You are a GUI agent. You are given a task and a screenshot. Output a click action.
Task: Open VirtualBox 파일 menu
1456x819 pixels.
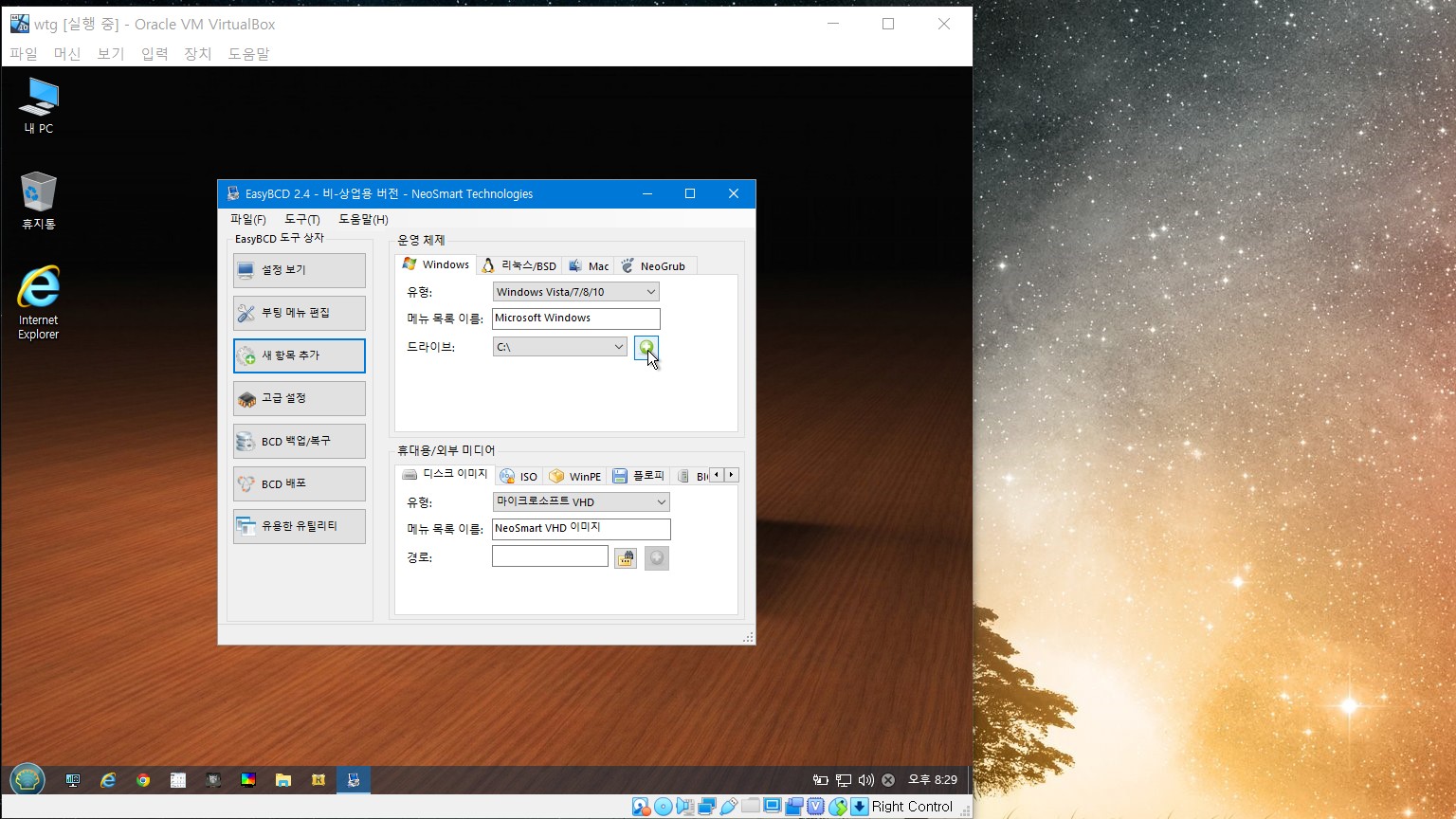pos(24,54)
